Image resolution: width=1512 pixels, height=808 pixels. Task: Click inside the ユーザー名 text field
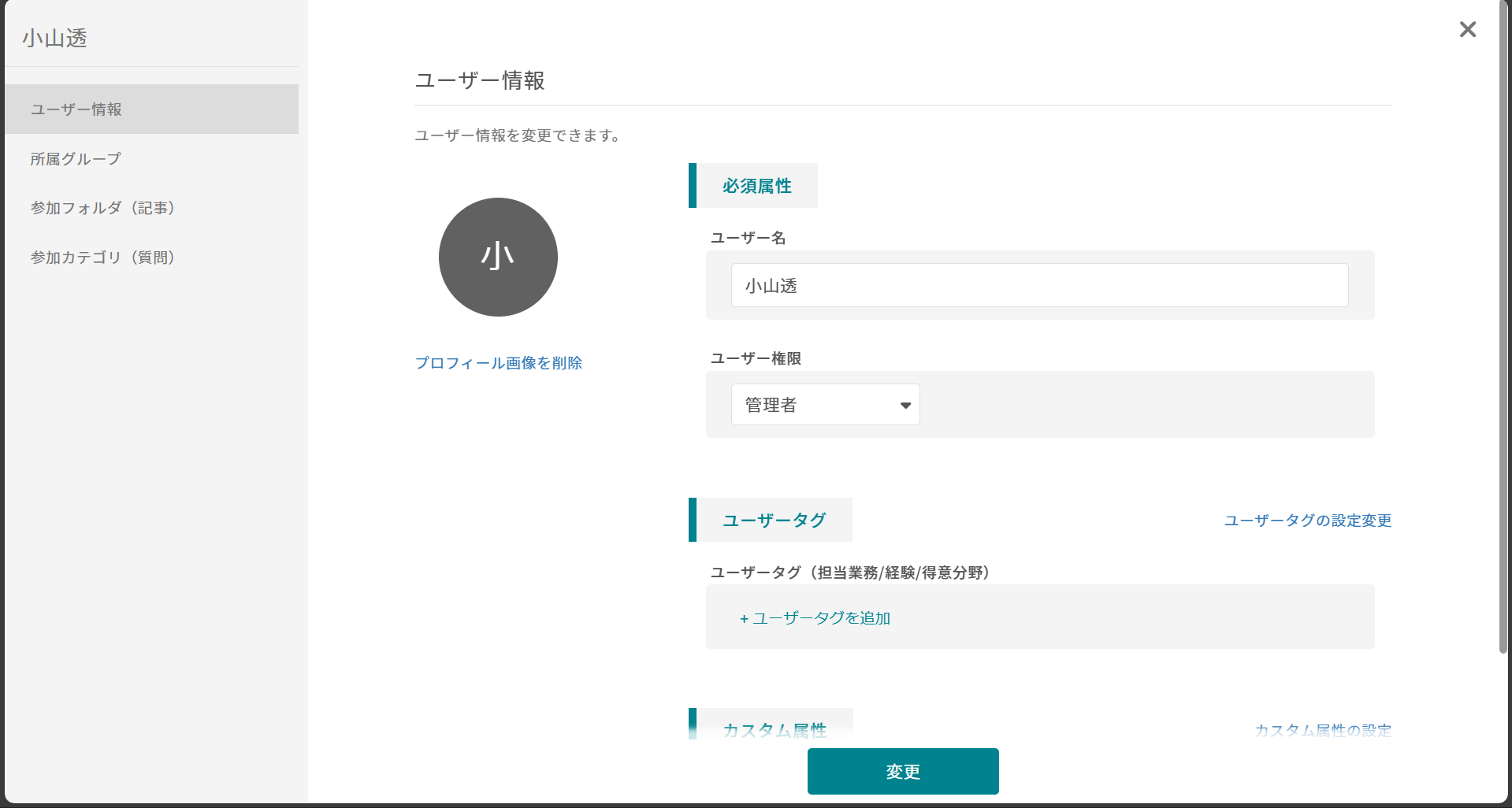[1039, 285]
